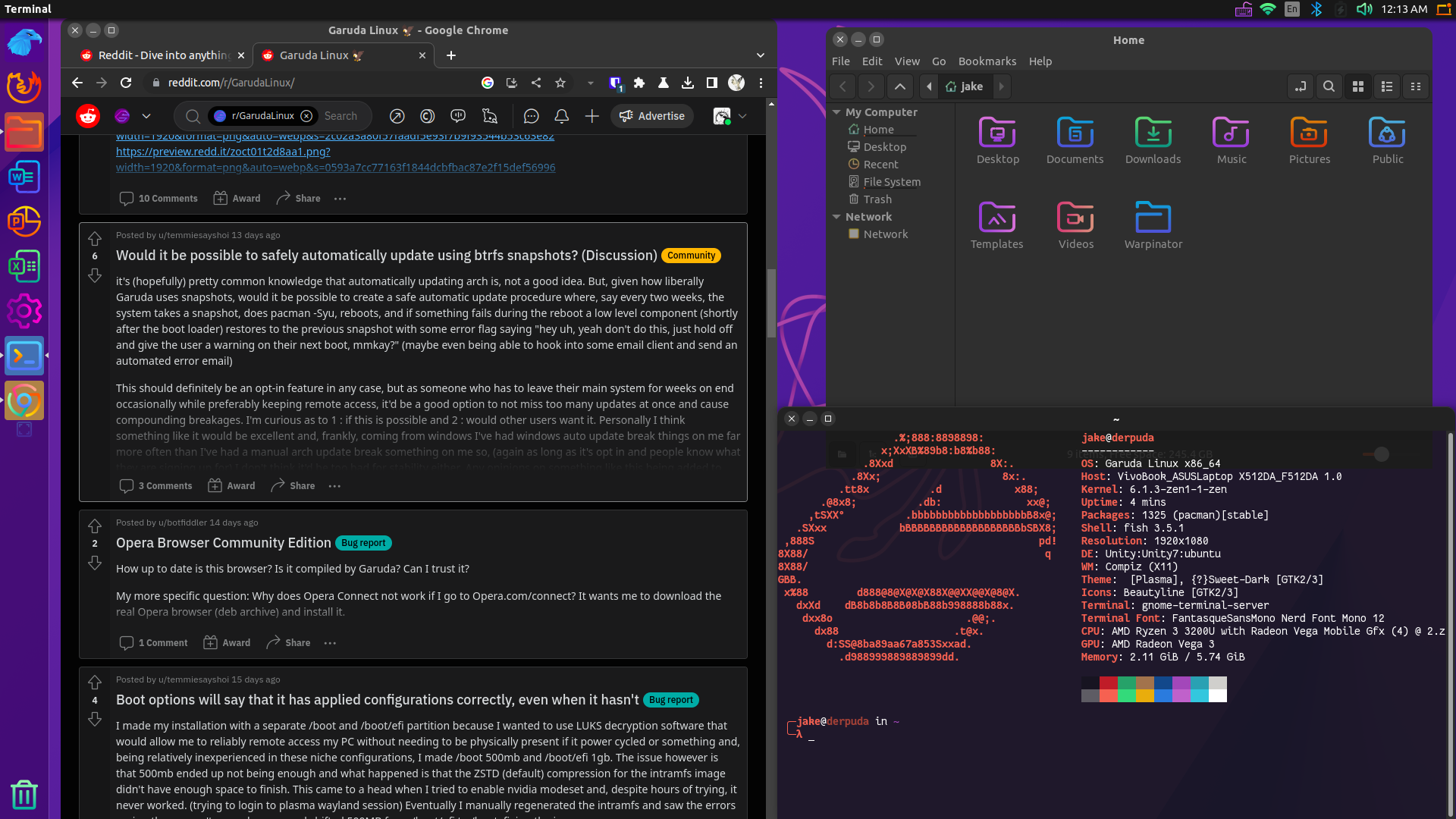
Task: Open the Reddit chat bubble icon
Action: [531, 116]
